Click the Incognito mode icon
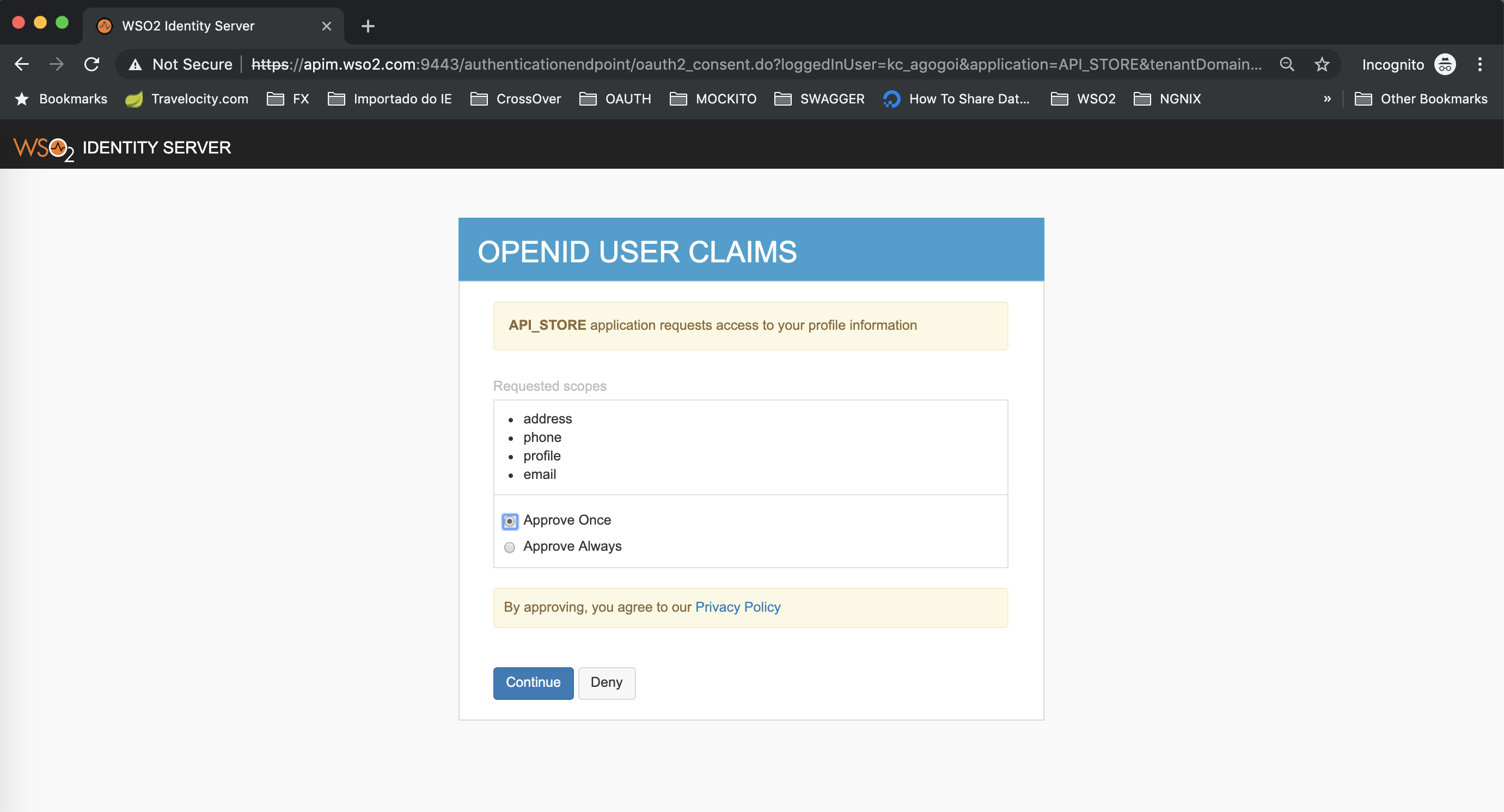Image resolution: width=1504 pixels, height=812 pixels. (1445, 64)
